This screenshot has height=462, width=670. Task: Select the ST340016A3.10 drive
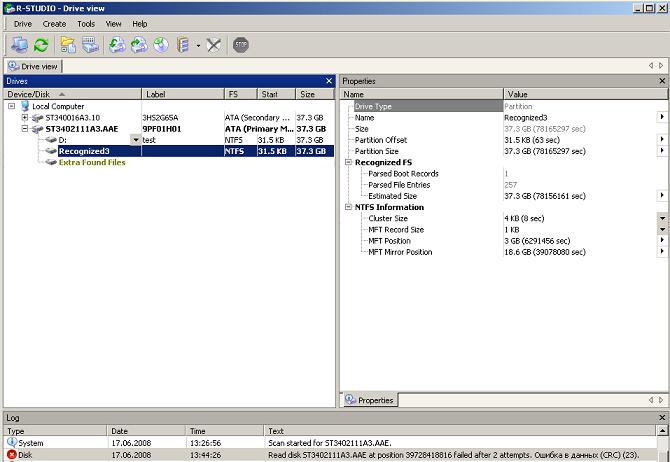[x=73, y=118]
